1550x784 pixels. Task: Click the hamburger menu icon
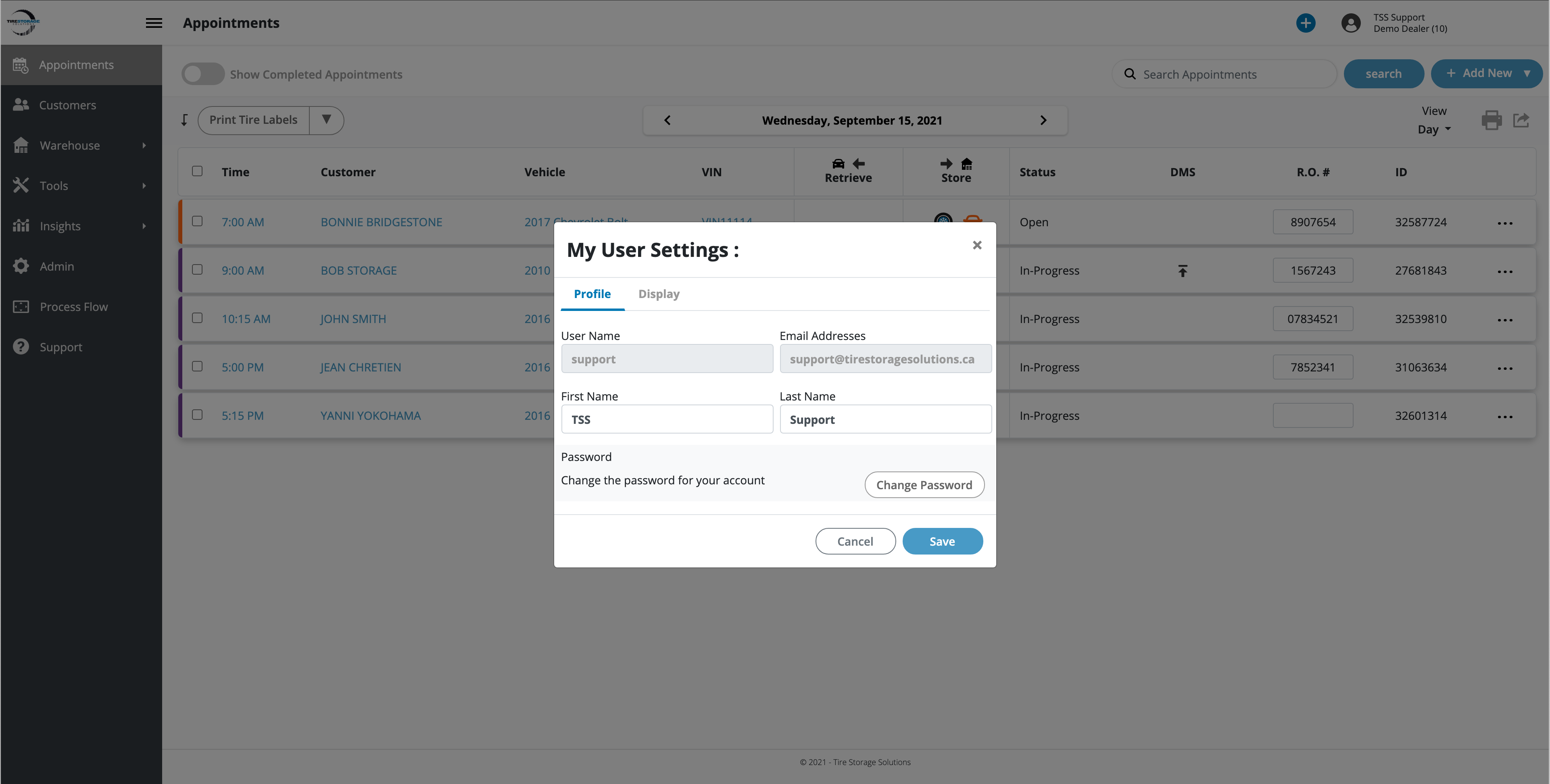coord(154,23)
